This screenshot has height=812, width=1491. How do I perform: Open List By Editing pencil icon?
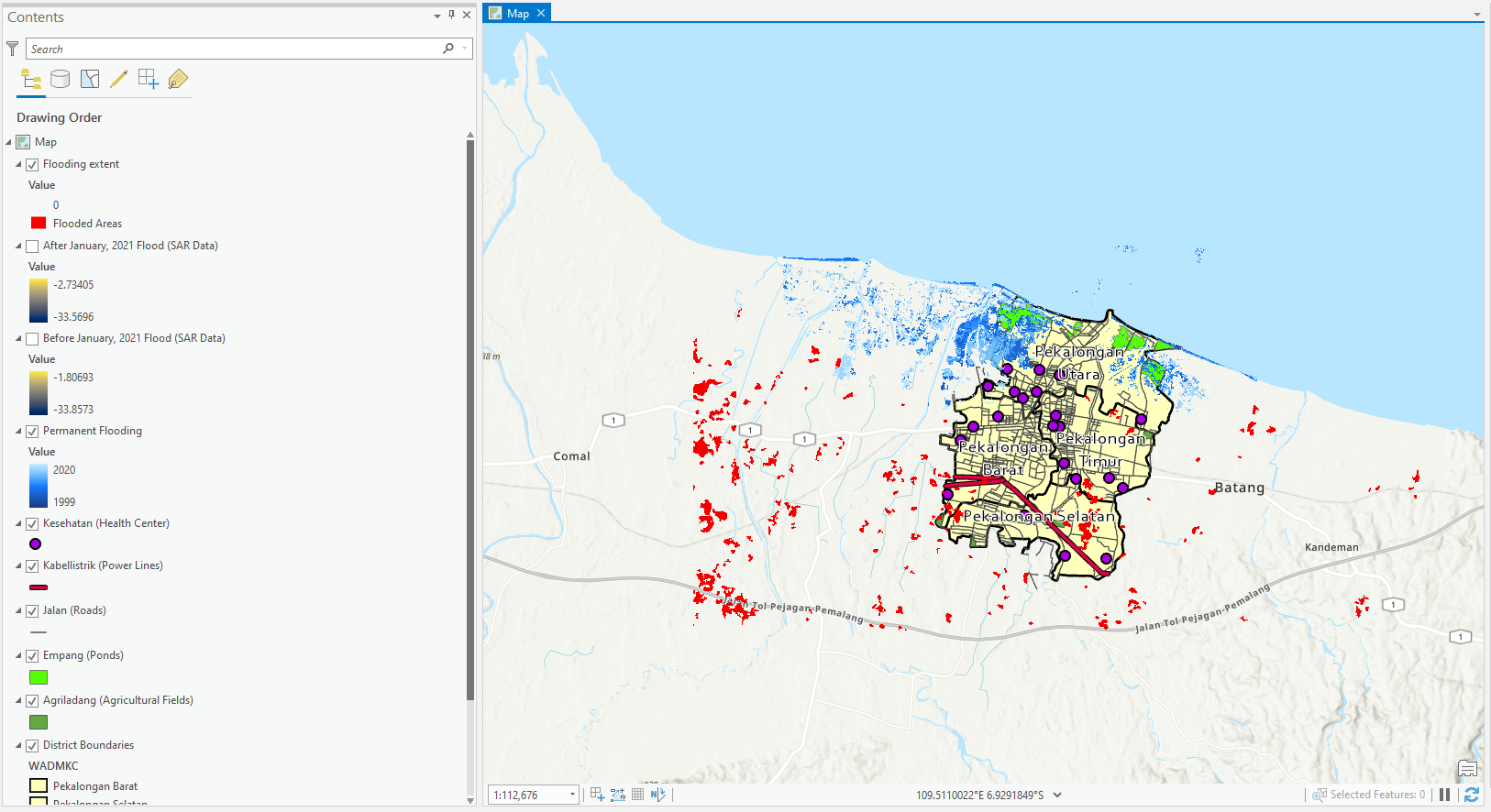pos(119,80)
